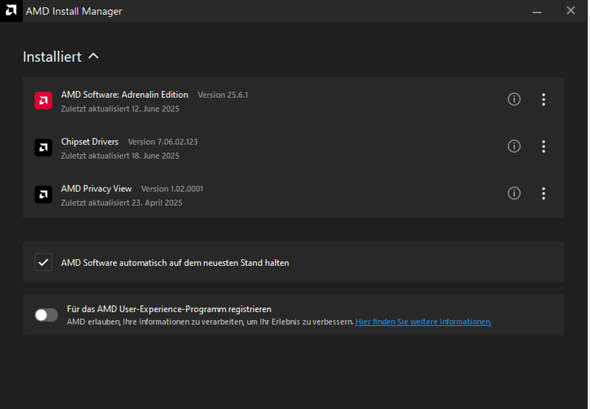Collapse the Installiert section chevron
Viewport: 590px width, 409px height.
93,56
